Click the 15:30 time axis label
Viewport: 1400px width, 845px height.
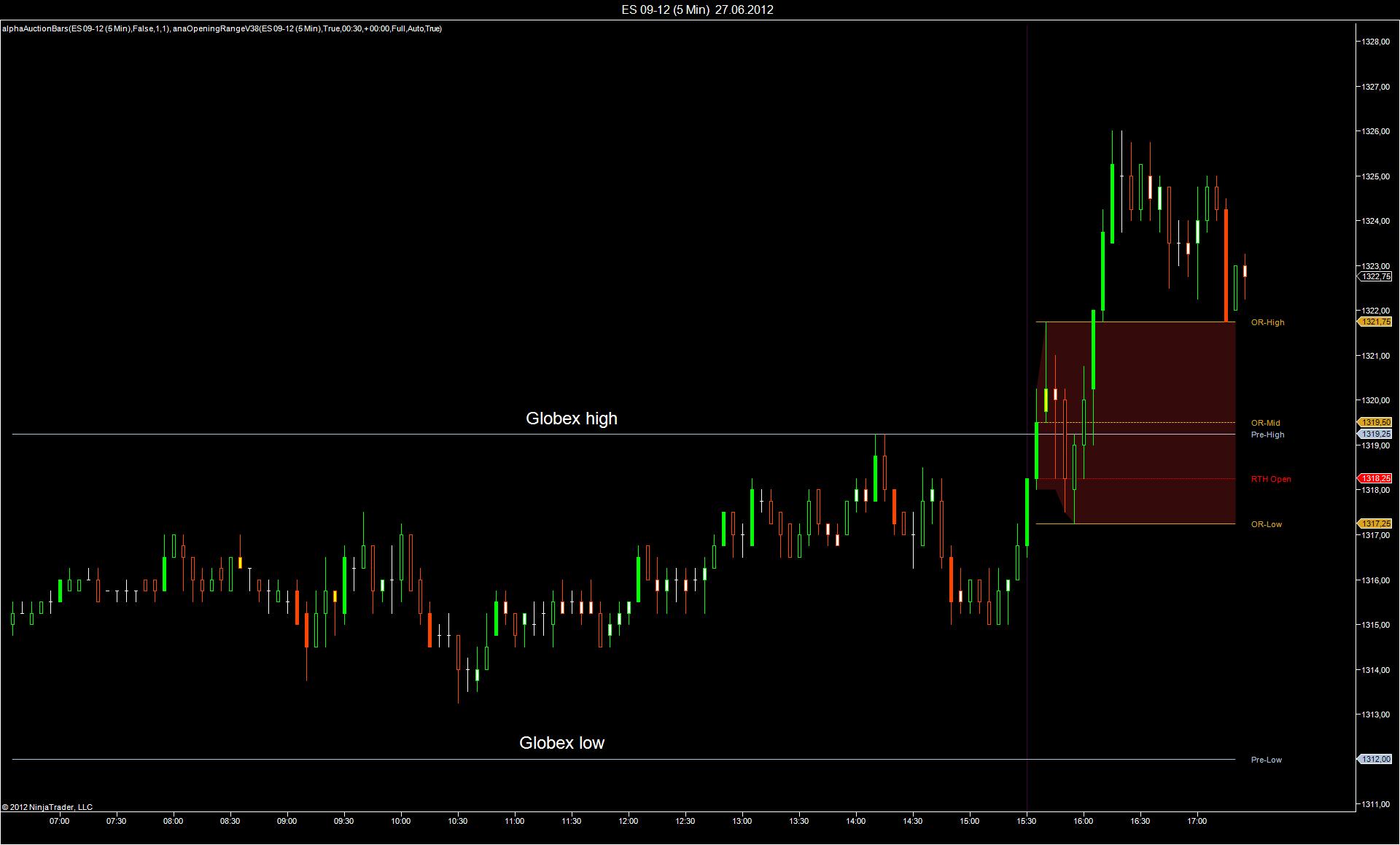point(1027,821)
